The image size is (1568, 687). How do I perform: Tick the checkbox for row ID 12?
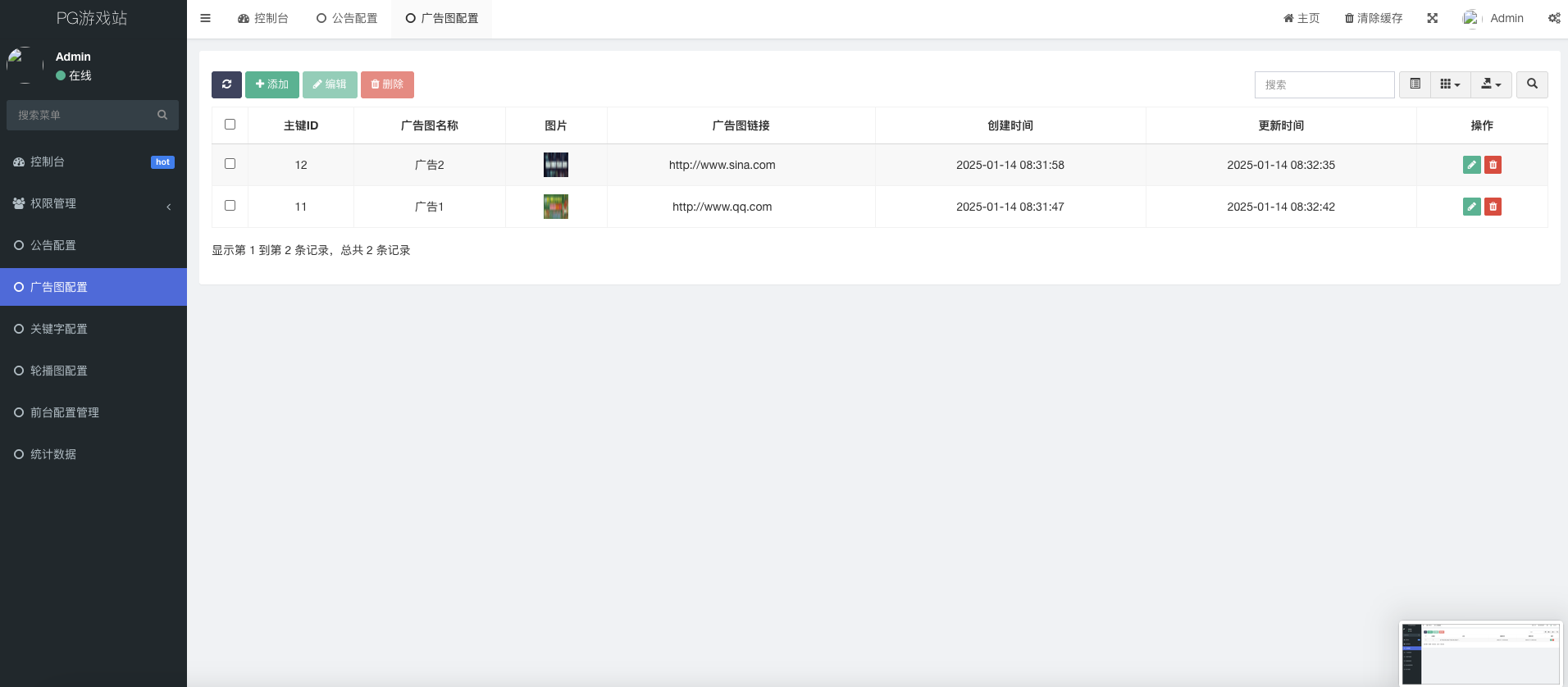pyautogui.click(x=230, y=164)
